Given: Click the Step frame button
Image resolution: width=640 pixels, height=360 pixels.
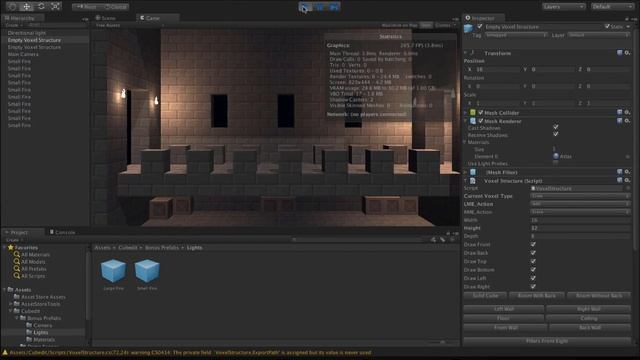Looking at the screenshot, I should (334, 7).
